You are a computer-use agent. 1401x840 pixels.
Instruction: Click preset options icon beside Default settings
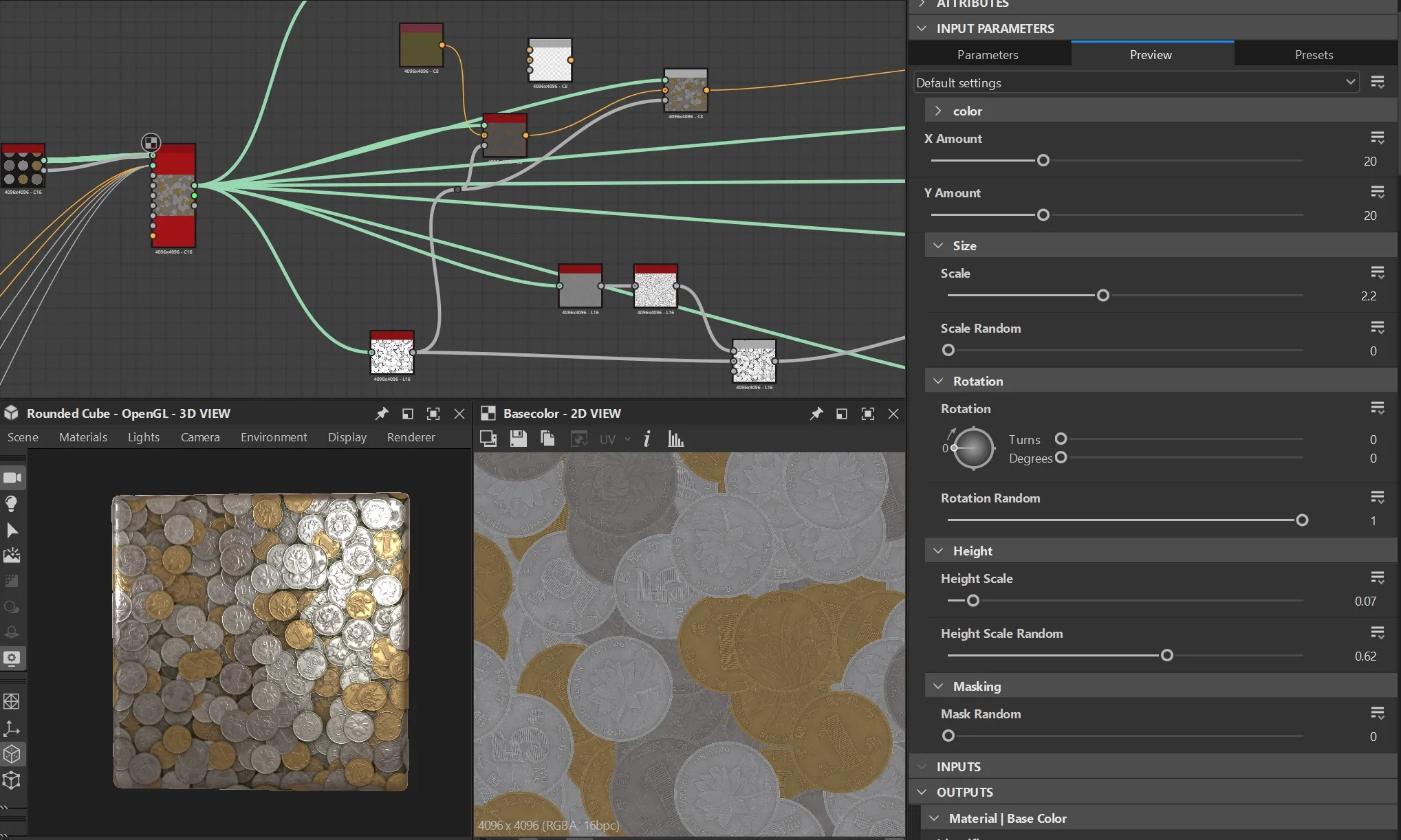tap(1377, 82)
